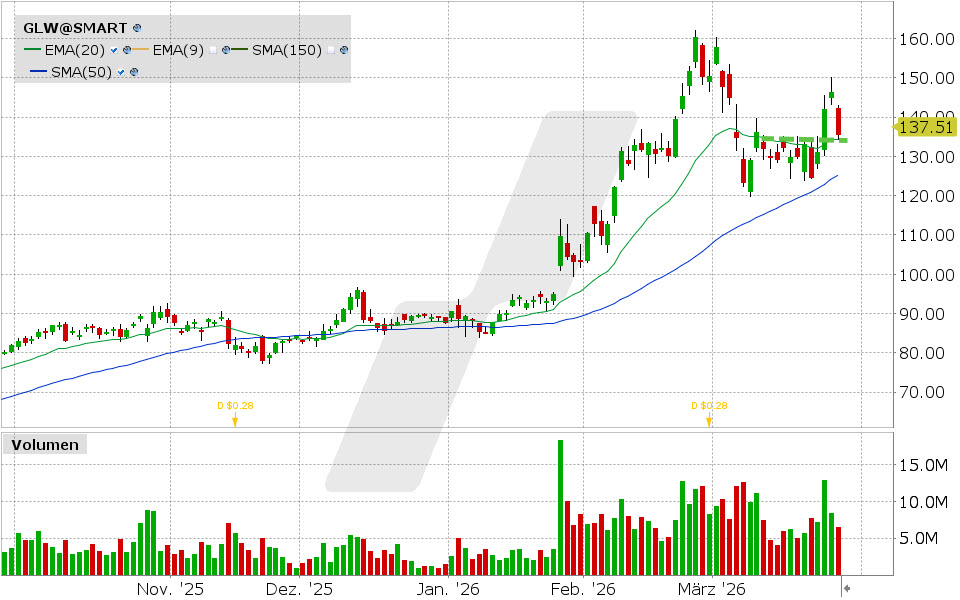Uncheck the EMA(20) indicator checkbox
The image size is (960, 600).
pos(112,49)
